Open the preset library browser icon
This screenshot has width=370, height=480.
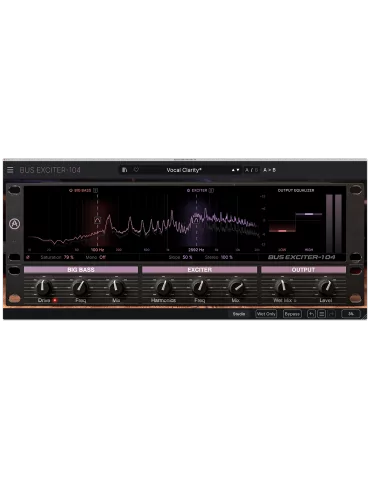pos(124,170)
